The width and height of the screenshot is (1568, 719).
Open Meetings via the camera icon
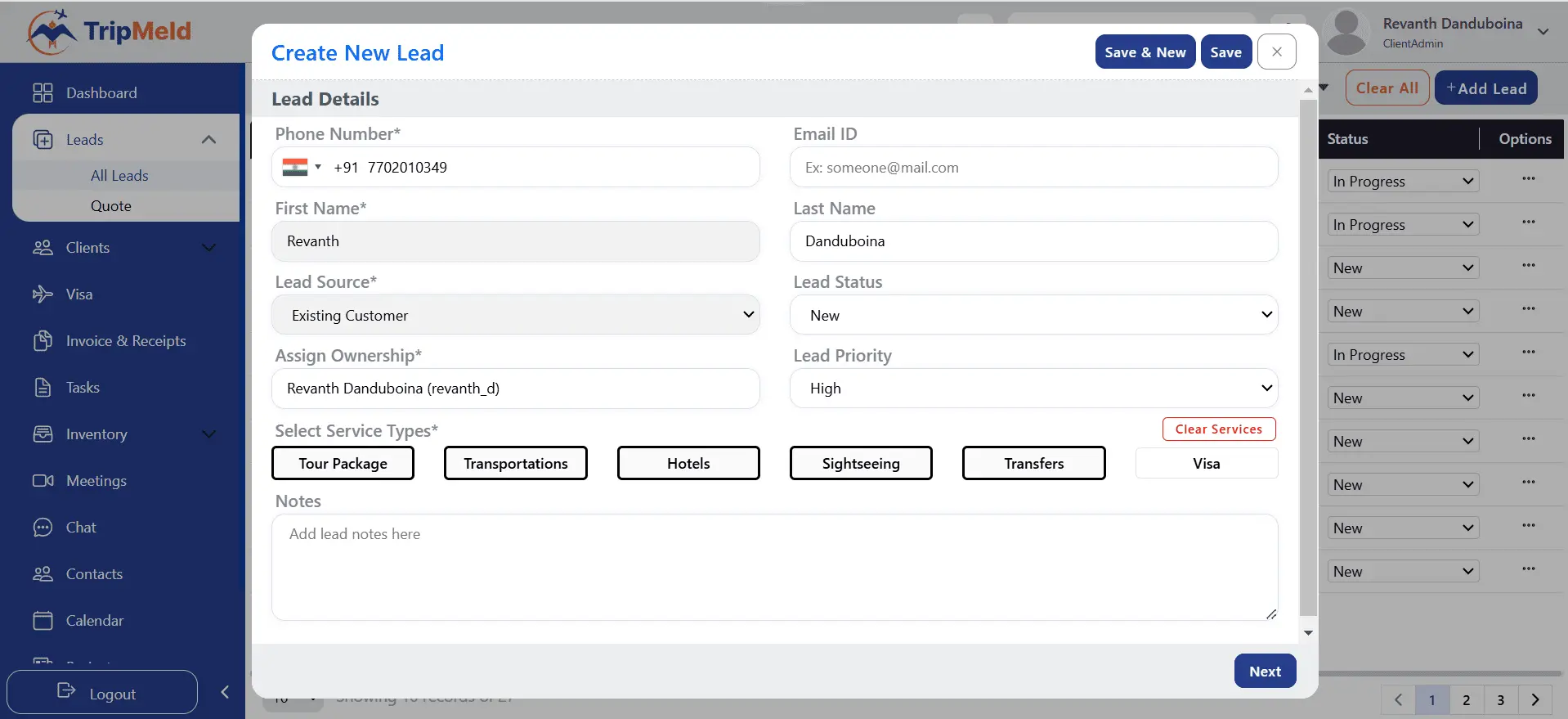click(x=43, y=481)
